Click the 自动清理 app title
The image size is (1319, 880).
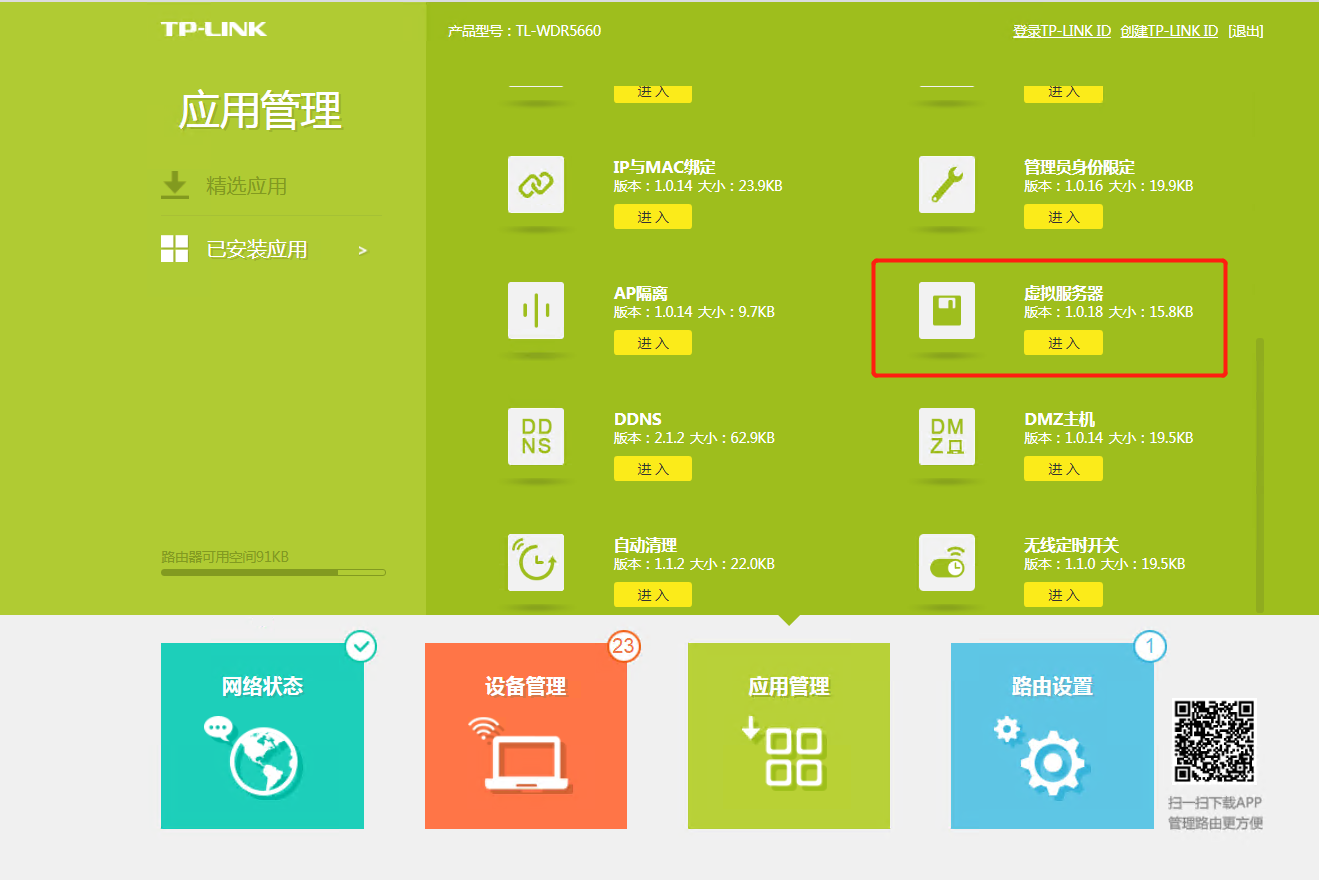(x=645, y=545)
